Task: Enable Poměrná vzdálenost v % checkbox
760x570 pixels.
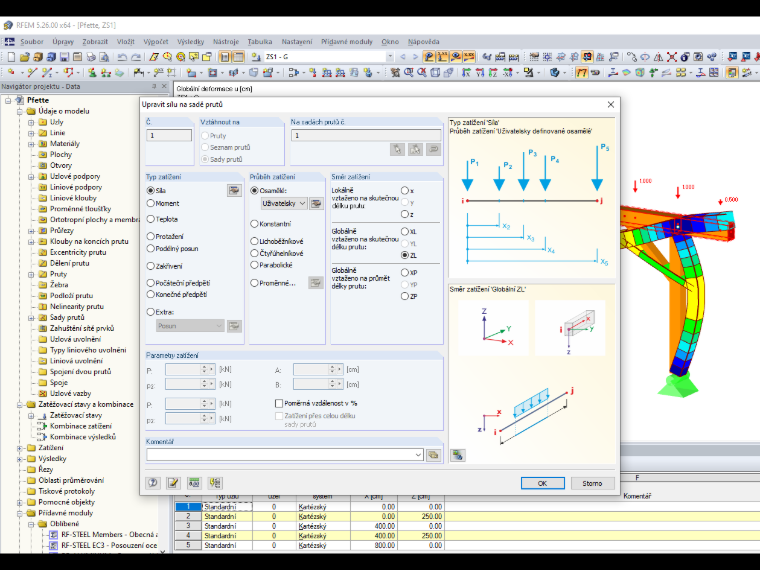Action: 279,403
